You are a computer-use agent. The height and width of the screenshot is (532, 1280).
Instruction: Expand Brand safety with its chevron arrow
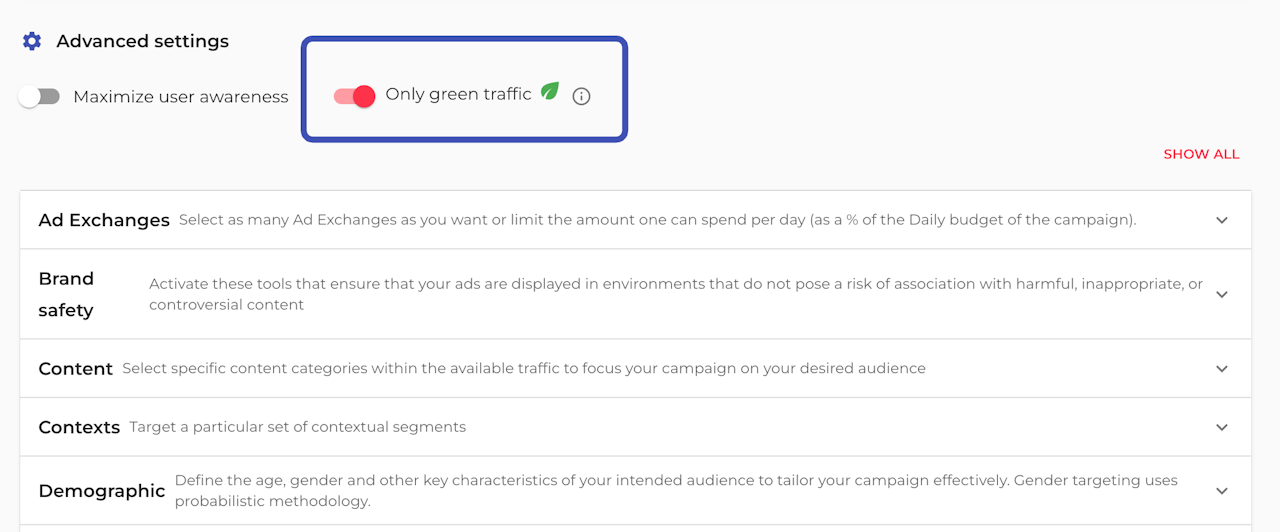1222,294
